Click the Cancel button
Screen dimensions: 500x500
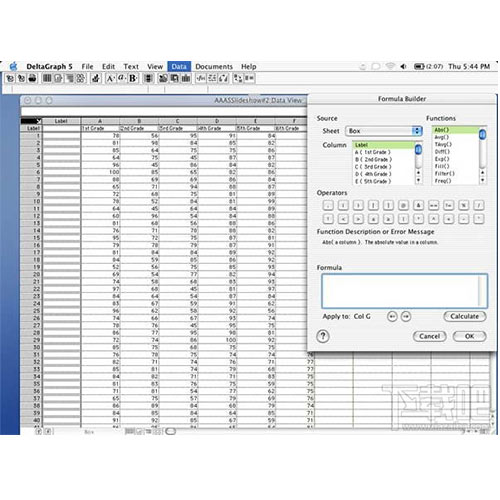pyautogui.click(x=430, y=336)
